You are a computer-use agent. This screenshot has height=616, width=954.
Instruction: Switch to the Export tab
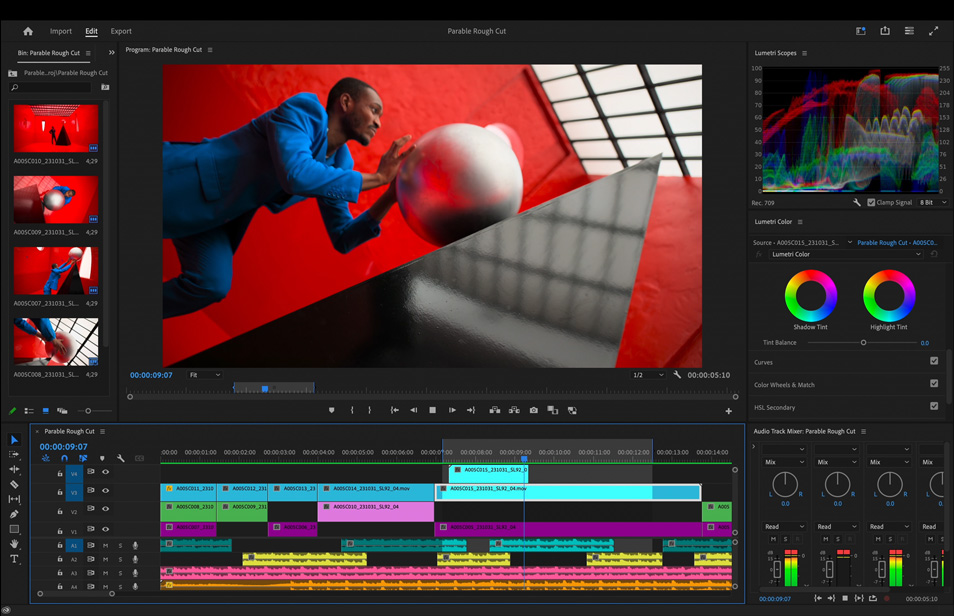click(x=121, y=31)
